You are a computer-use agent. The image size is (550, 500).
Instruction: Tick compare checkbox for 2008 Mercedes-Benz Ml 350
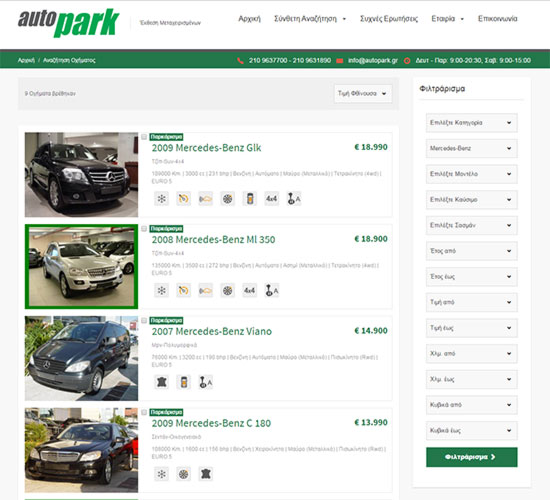click(144, 229)
